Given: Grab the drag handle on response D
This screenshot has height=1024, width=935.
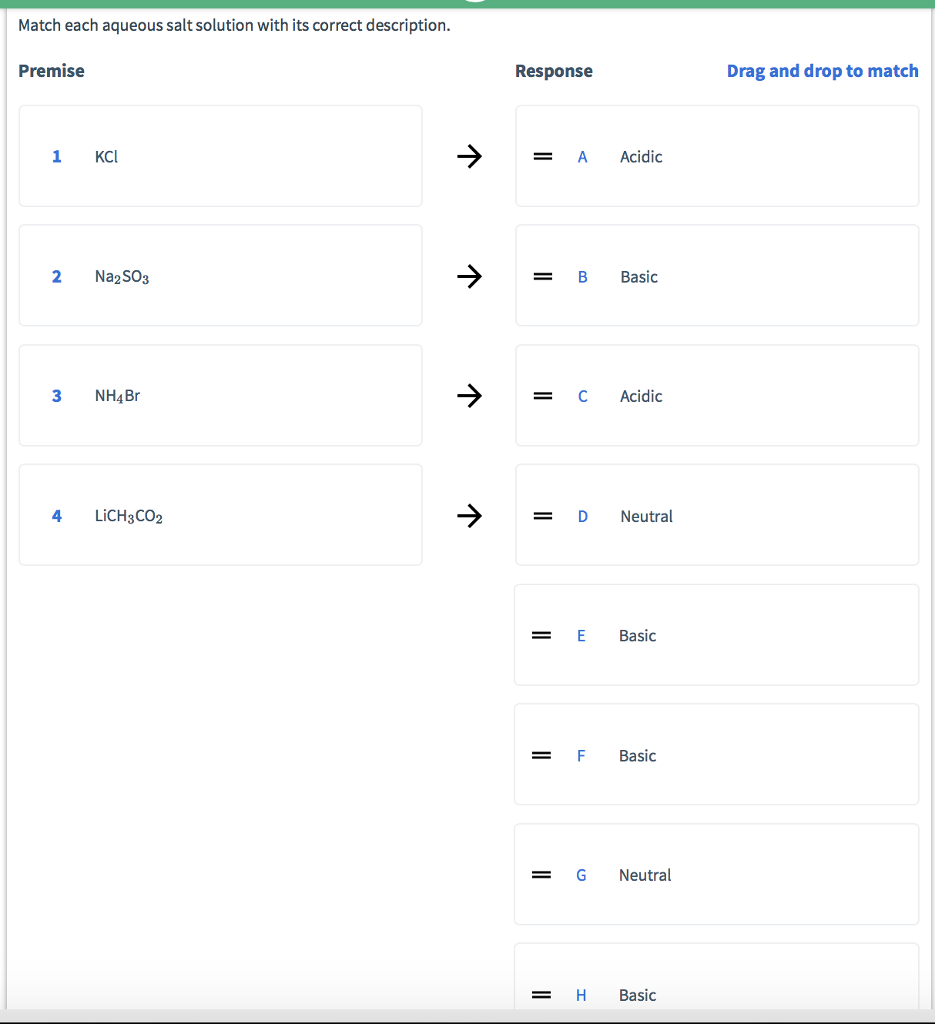Looking at the screenshot, I should point(542,517).
